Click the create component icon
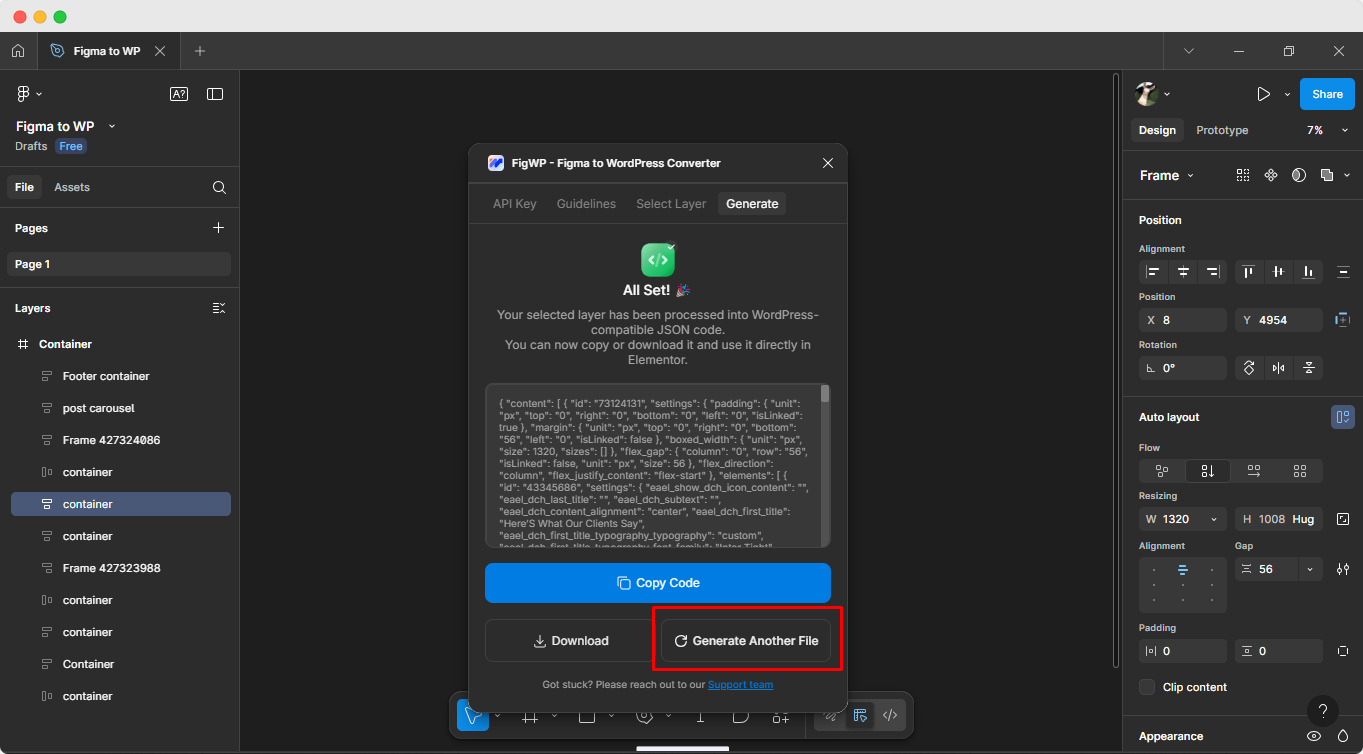 point(1271,175)
